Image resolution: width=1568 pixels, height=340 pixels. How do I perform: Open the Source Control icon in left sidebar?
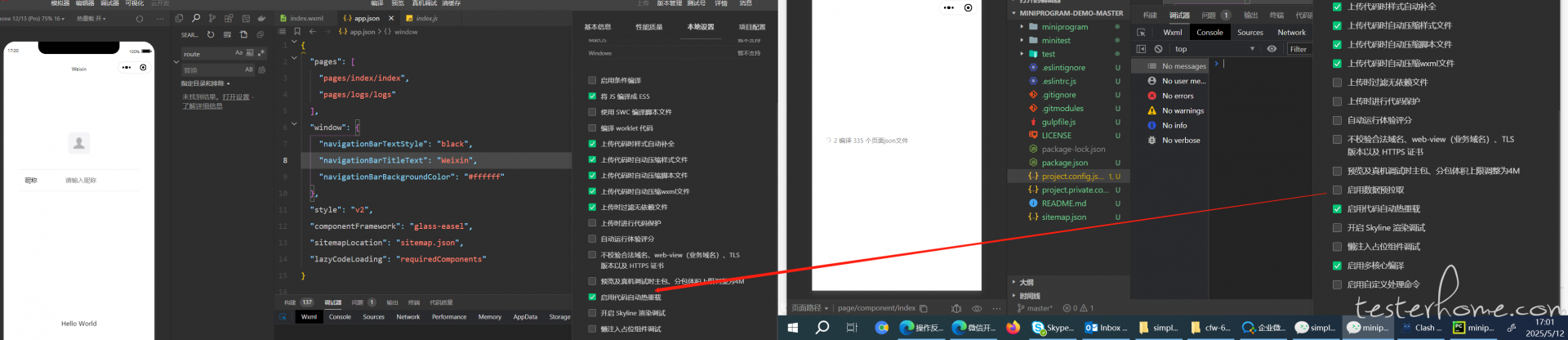(x=212, y=18)
